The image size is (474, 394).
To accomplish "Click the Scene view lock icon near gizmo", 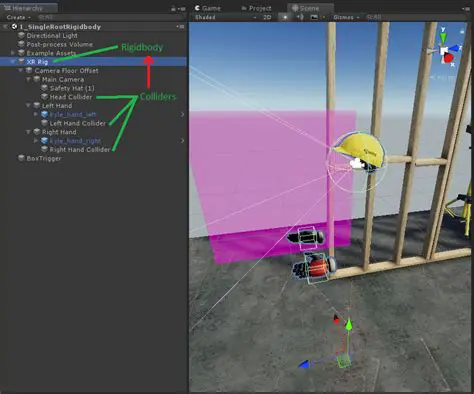I will pyautogui.click(x=462, y=32).
